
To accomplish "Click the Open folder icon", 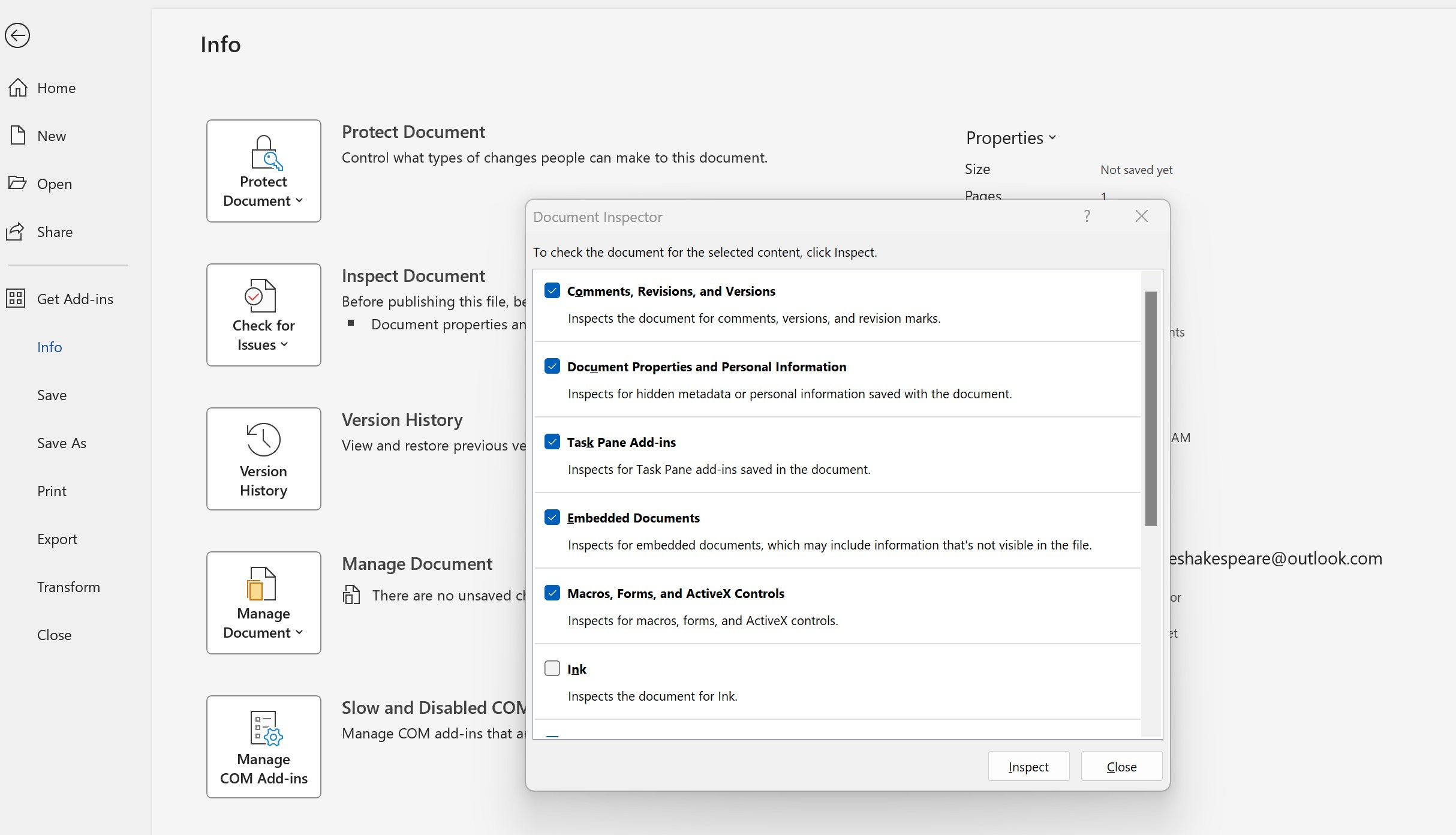I will 17,183.
